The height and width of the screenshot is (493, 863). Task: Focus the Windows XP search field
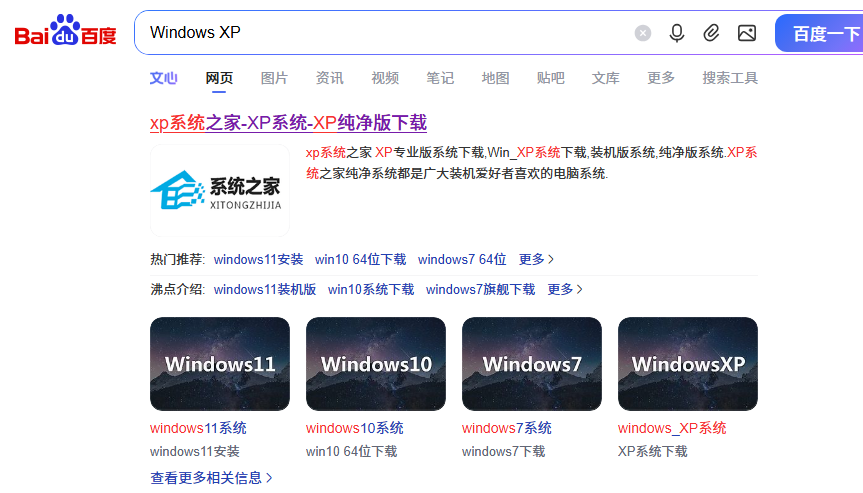click(x=385, y=32)
